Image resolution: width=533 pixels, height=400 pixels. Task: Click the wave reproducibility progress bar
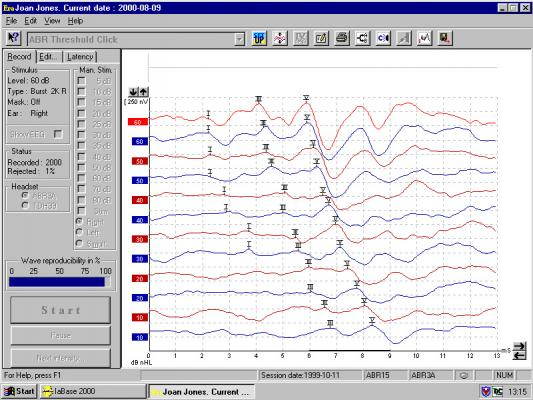tap(59, 282)
